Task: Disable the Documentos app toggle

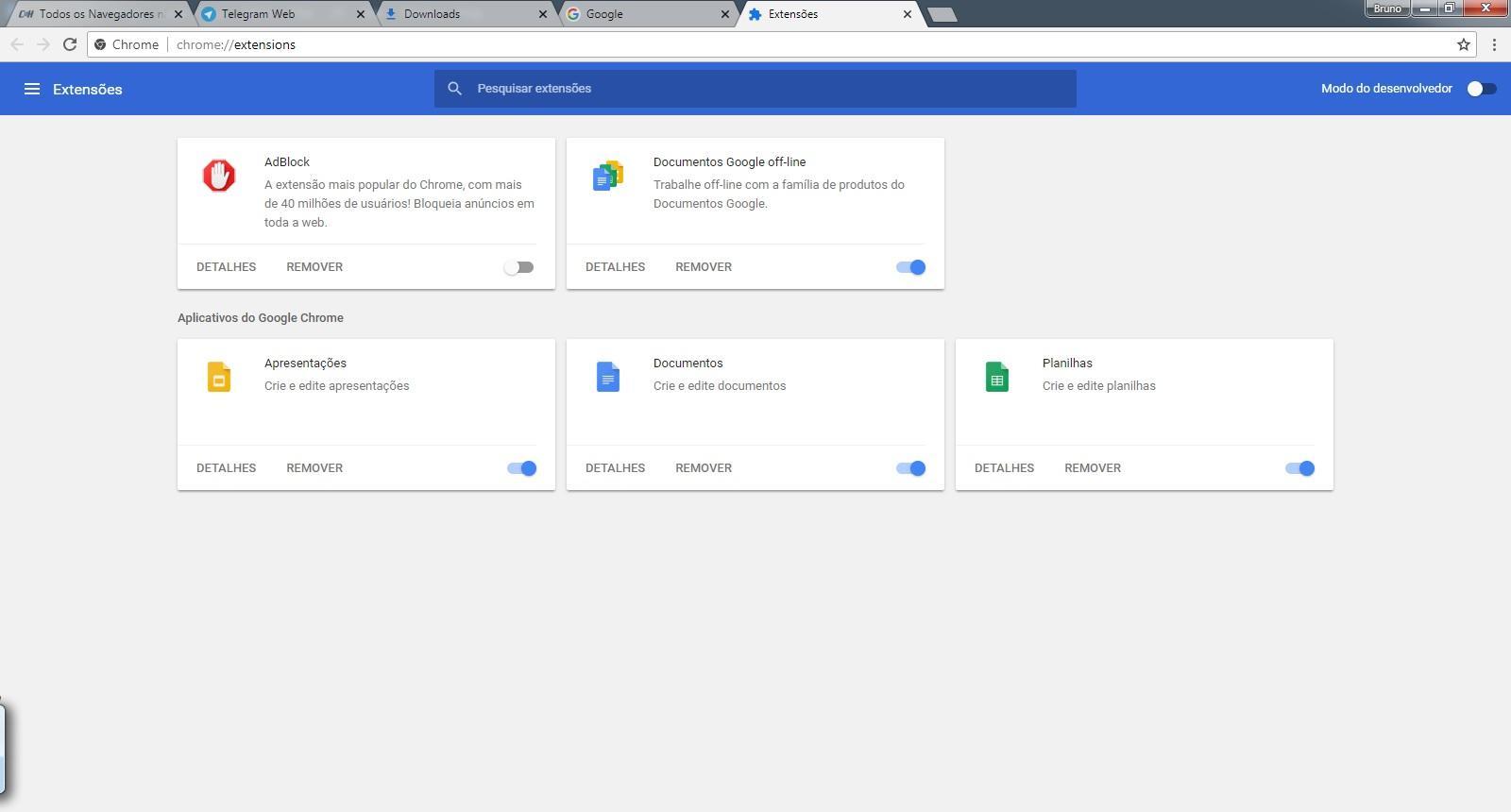Action: [x=911, y=468]
